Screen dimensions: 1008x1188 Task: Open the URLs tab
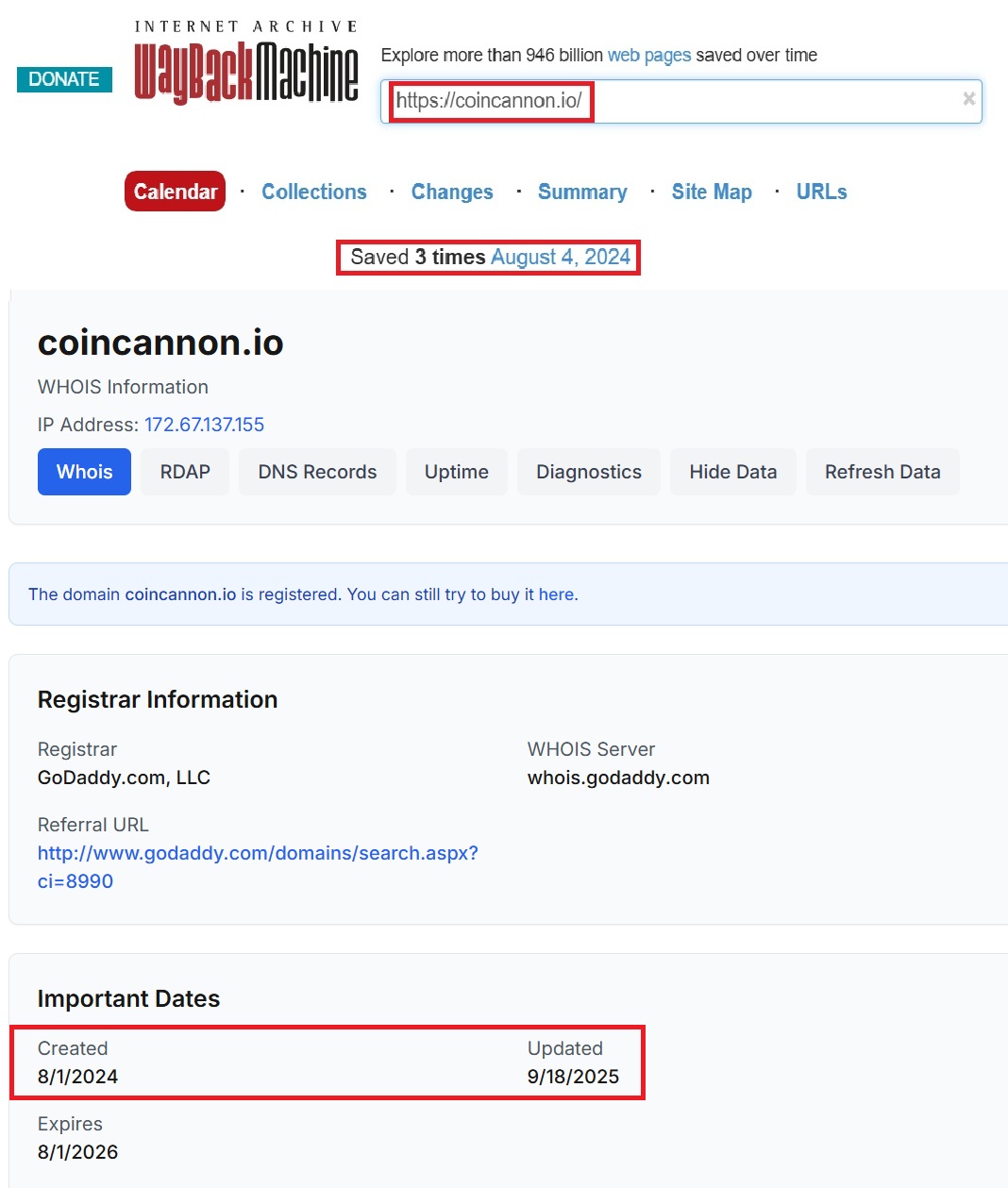pyautogui.click(x=820, y=192)
